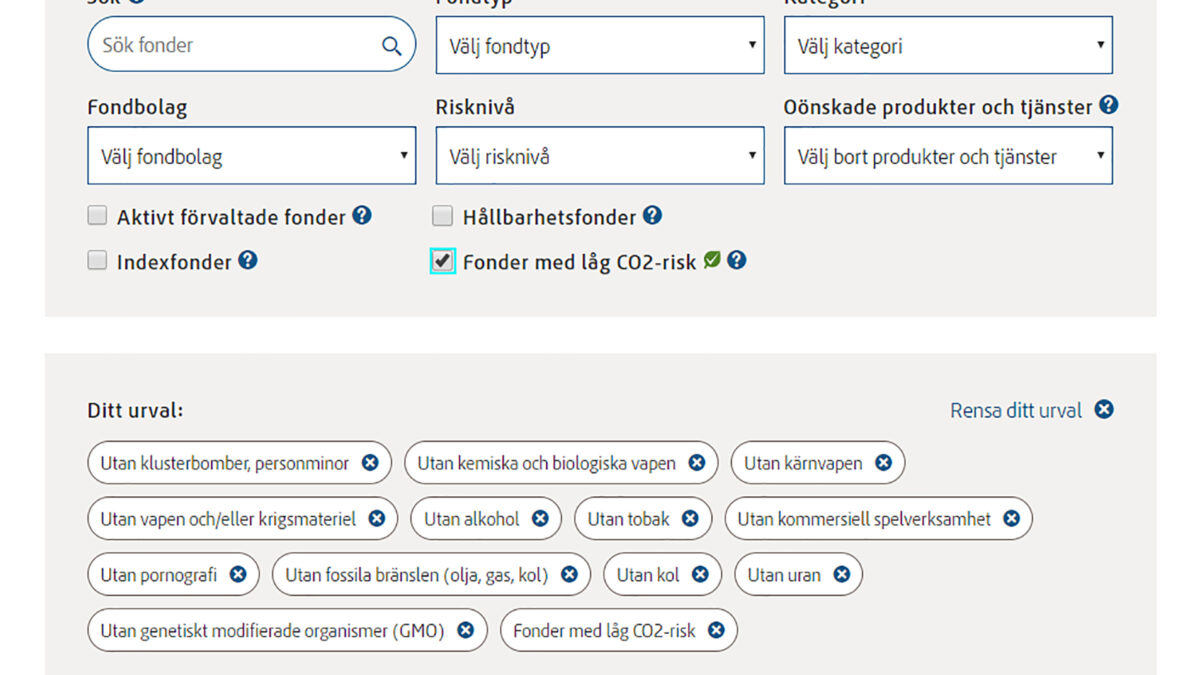Remove the Utan pornografi filter
Screen dimensions: 1200x675
pyautogui.click(x=238, y=575)
